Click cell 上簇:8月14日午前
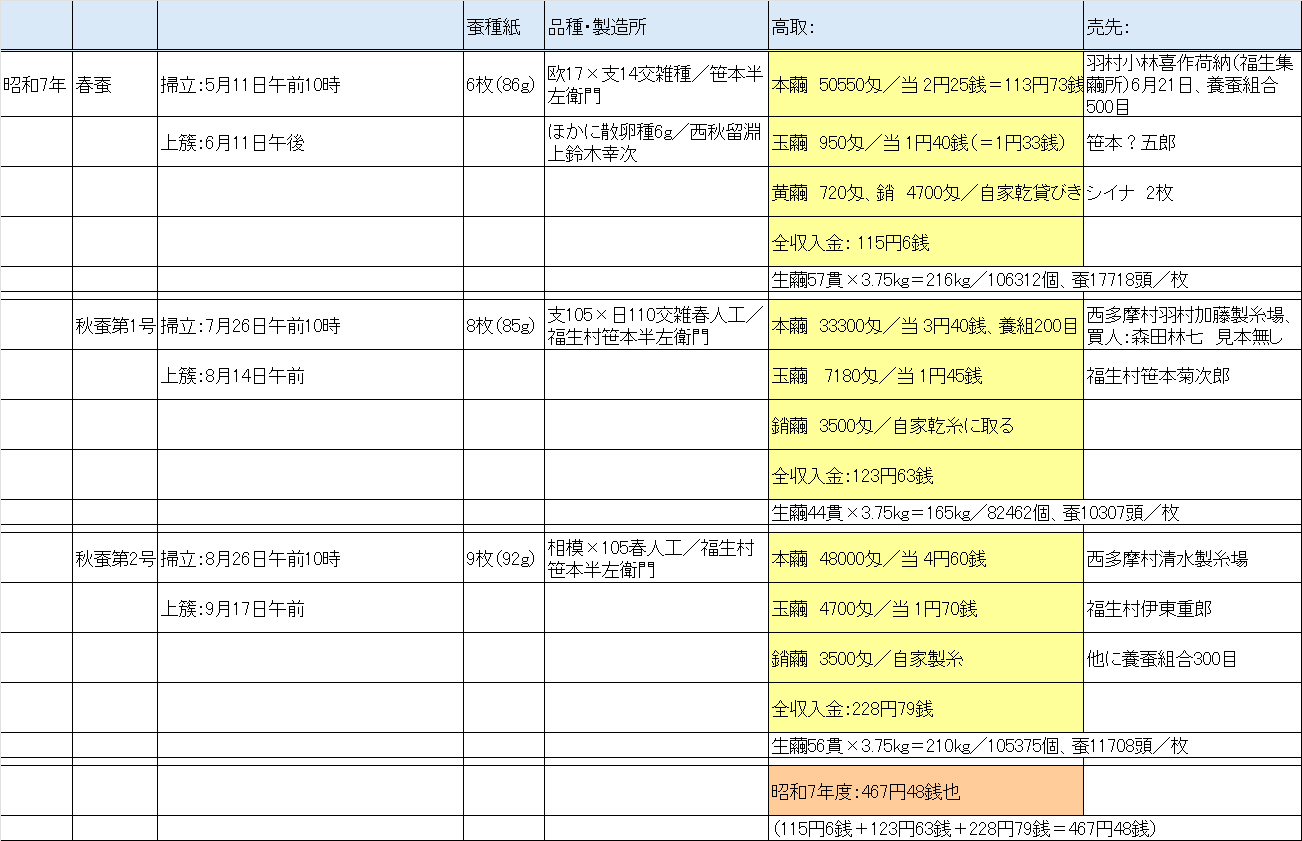Image resolution: width=1302 pixels, height=841 pixels. click(x=310, y=375)
